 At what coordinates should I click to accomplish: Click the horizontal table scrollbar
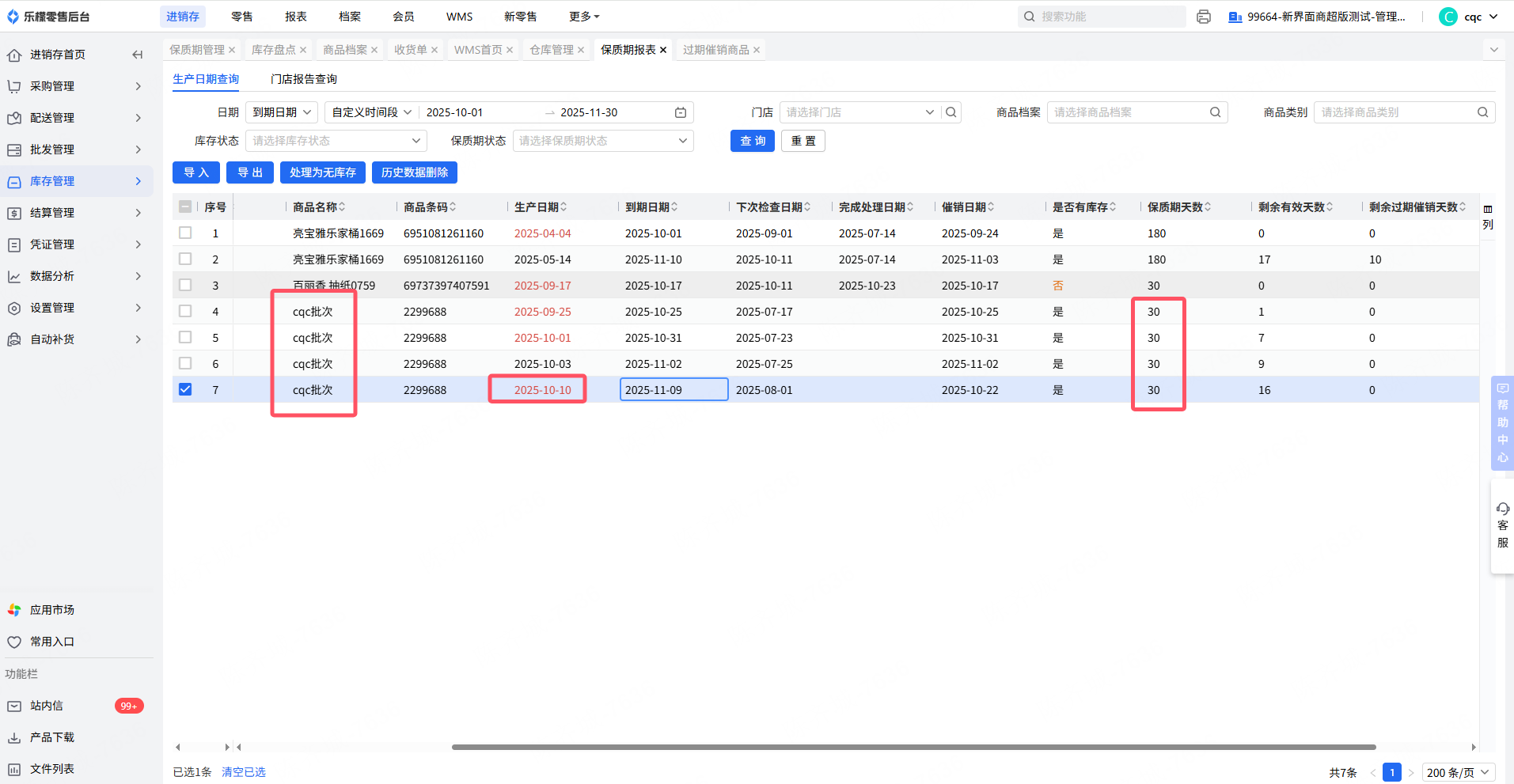(x=913, y=747)
